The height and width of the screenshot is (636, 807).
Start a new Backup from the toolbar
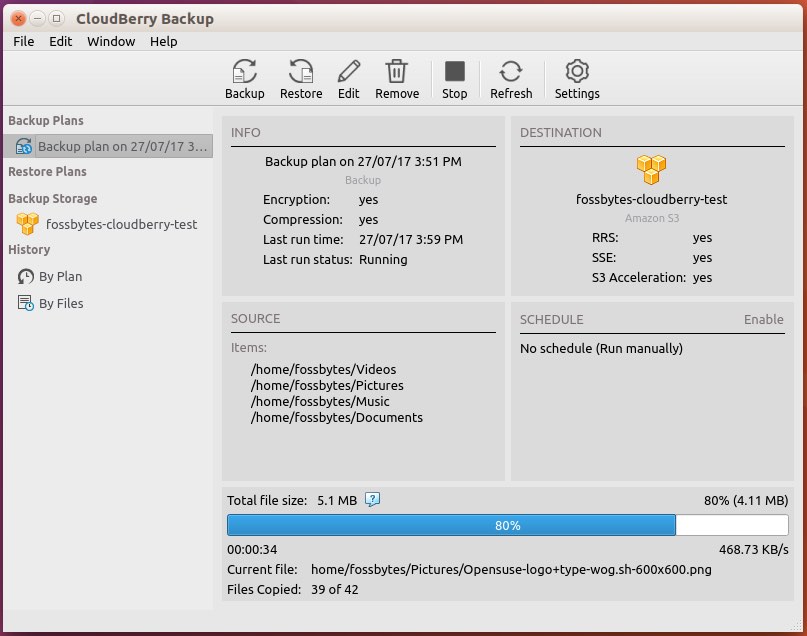(x=244, y=79)
